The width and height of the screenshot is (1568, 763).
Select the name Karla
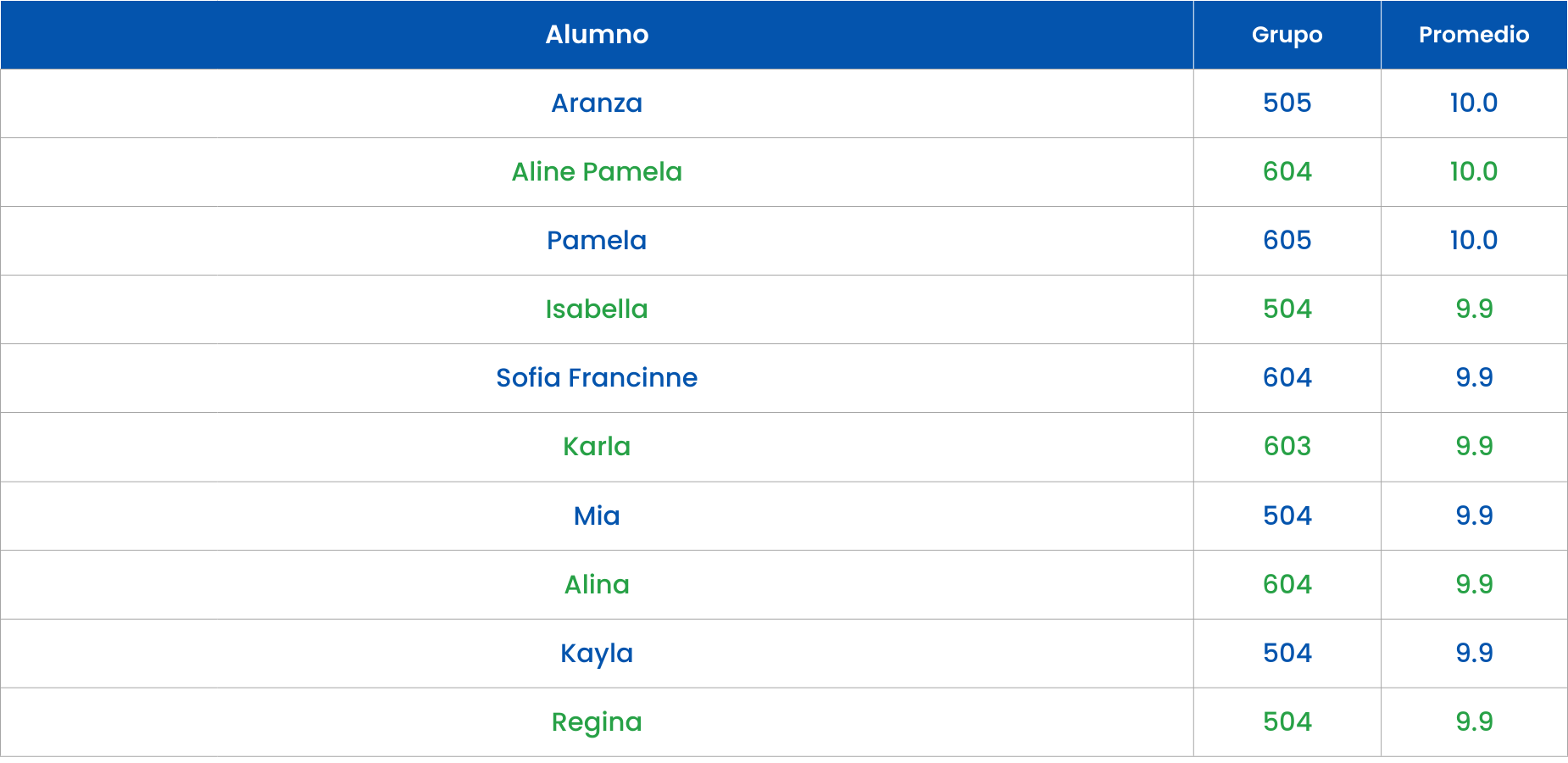[597, 447]
